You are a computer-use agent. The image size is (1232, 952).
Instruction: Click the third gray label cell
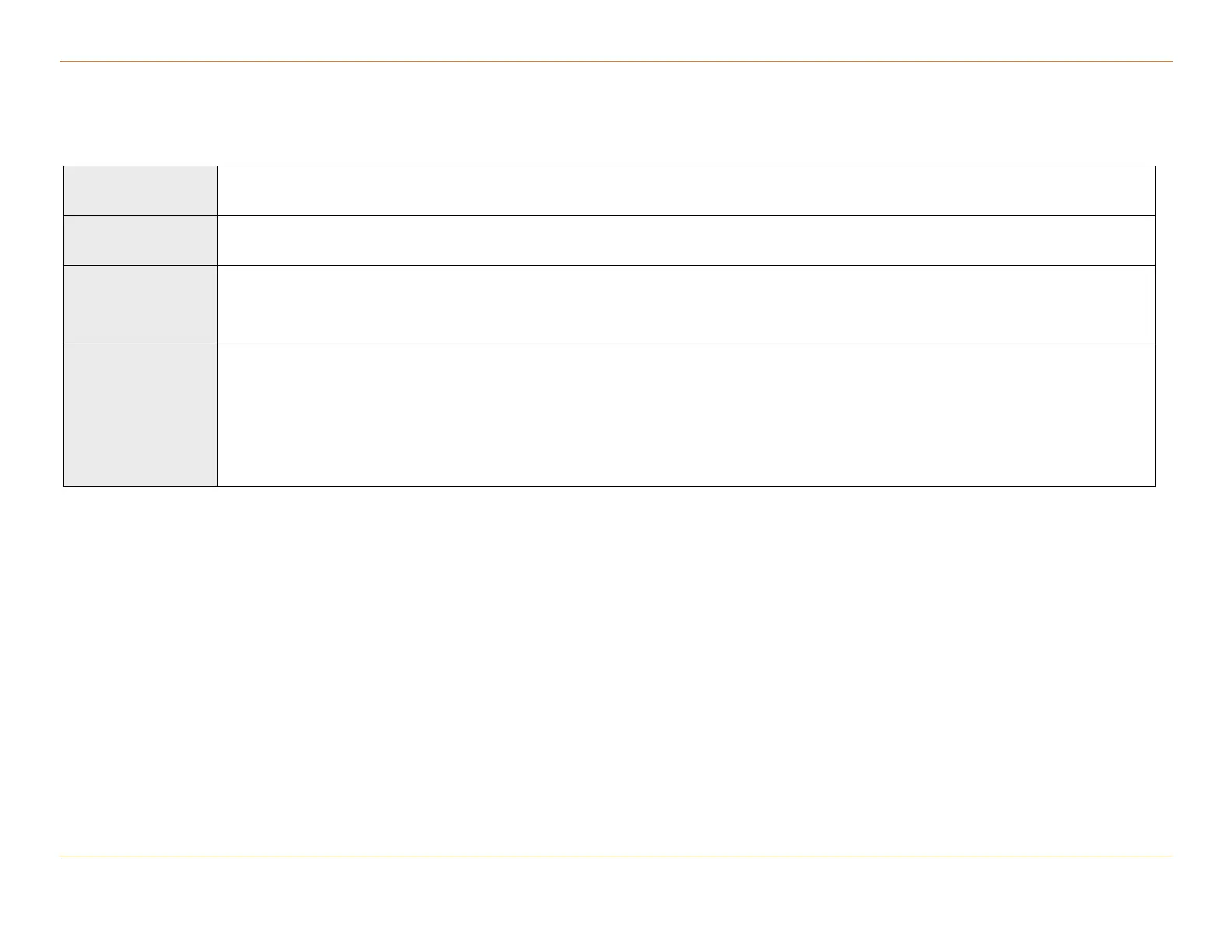point(140,305)
